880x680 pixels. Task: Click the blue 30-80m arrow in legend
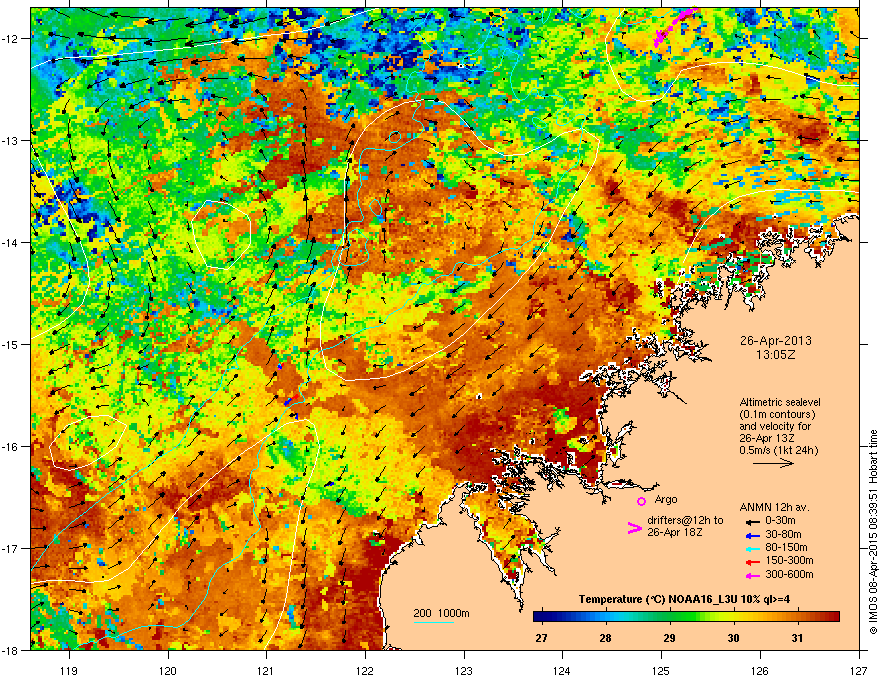tap(752, 535)
